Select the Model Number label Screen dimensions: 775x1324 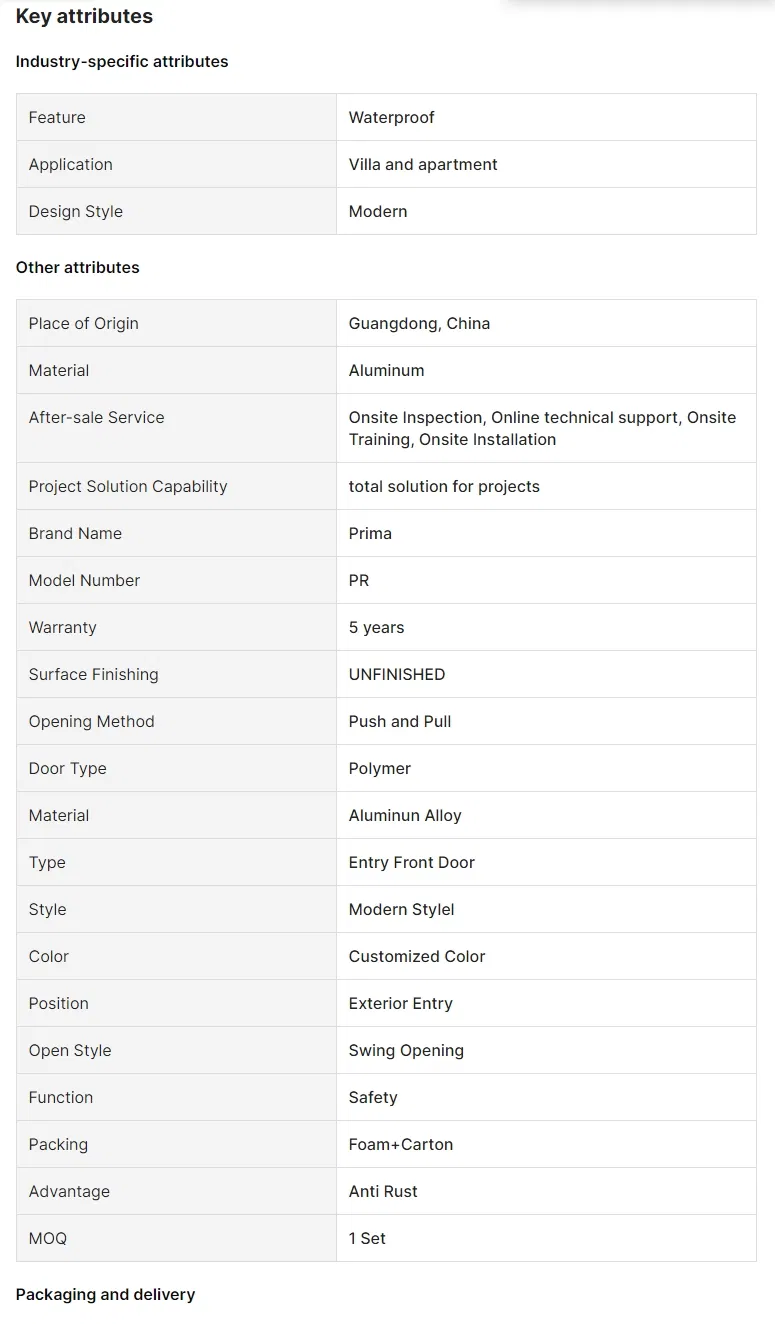point(84,580)
